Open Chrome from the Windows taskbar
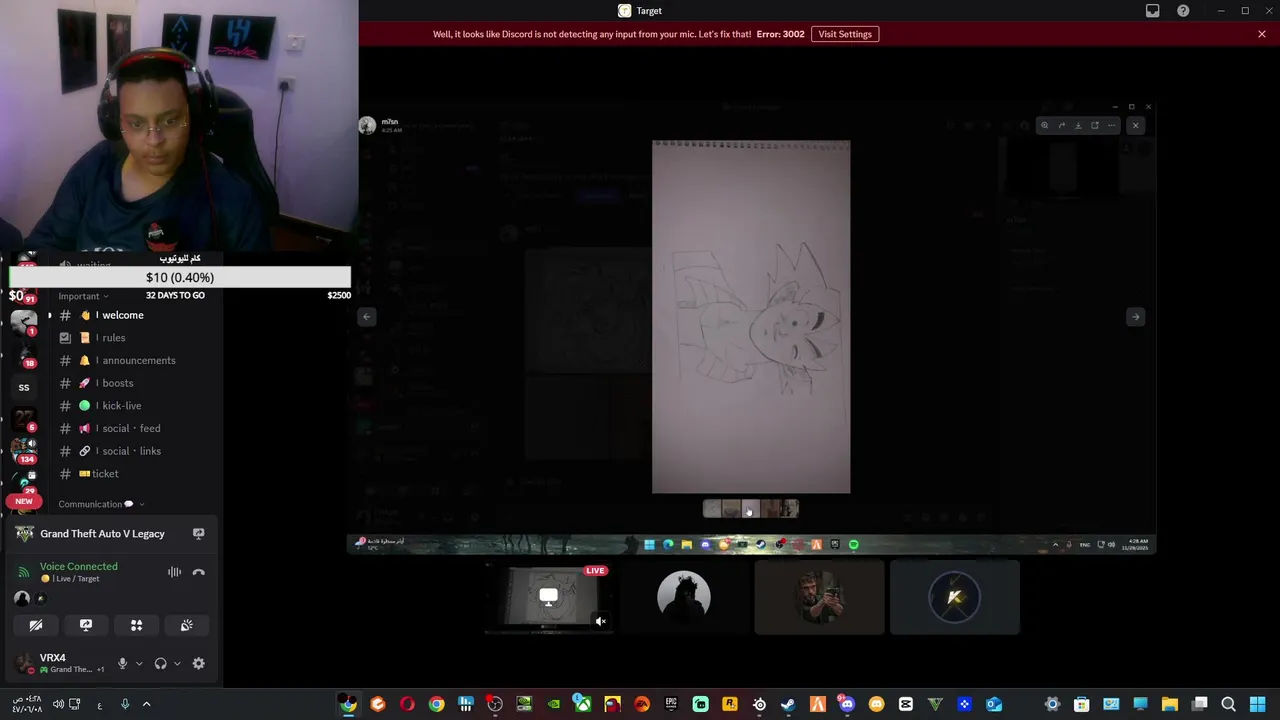Viewport: 1280px width, 720px height. [x=436, y=704]
